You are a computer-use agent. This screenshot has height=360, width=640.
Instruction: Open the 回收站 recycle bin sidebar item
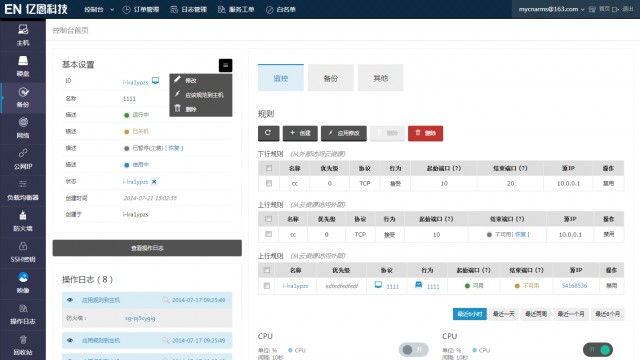(23, 345)
